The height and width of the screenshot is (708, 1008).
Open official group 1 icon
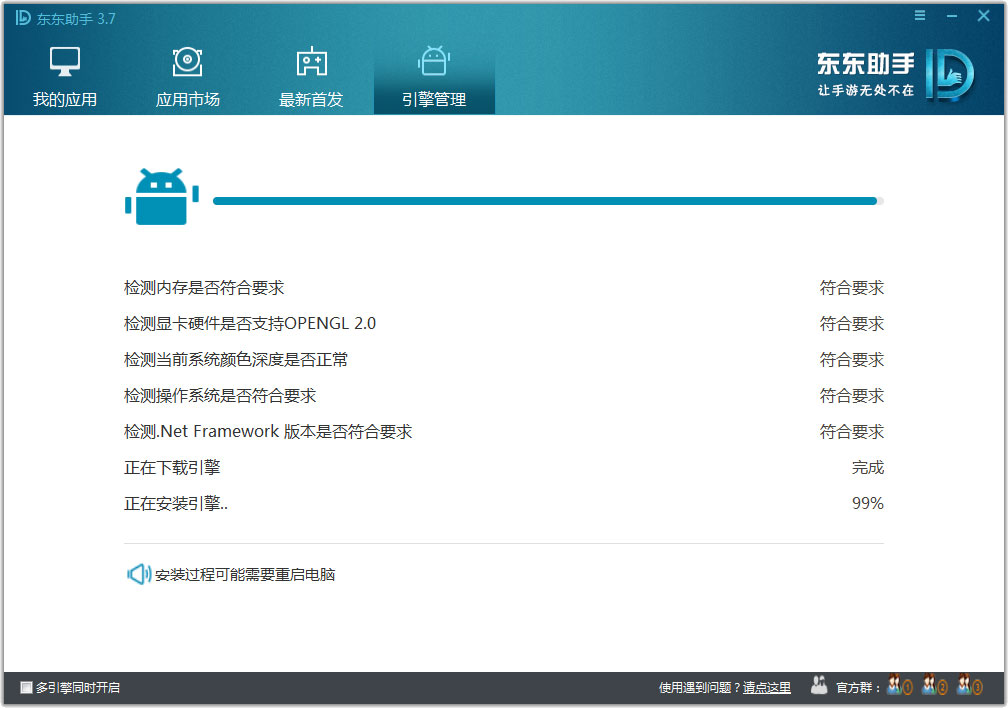click(x=899, y=685)
